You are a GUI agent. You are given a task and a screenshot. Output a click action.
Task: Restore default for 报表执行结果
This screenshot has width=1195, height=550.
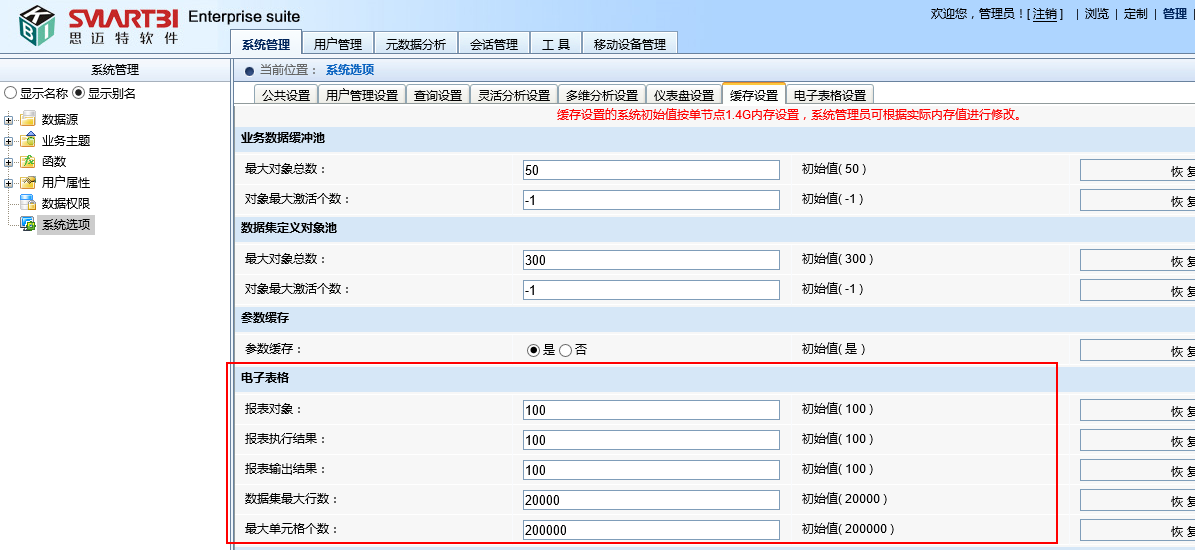click(1137, 440)
